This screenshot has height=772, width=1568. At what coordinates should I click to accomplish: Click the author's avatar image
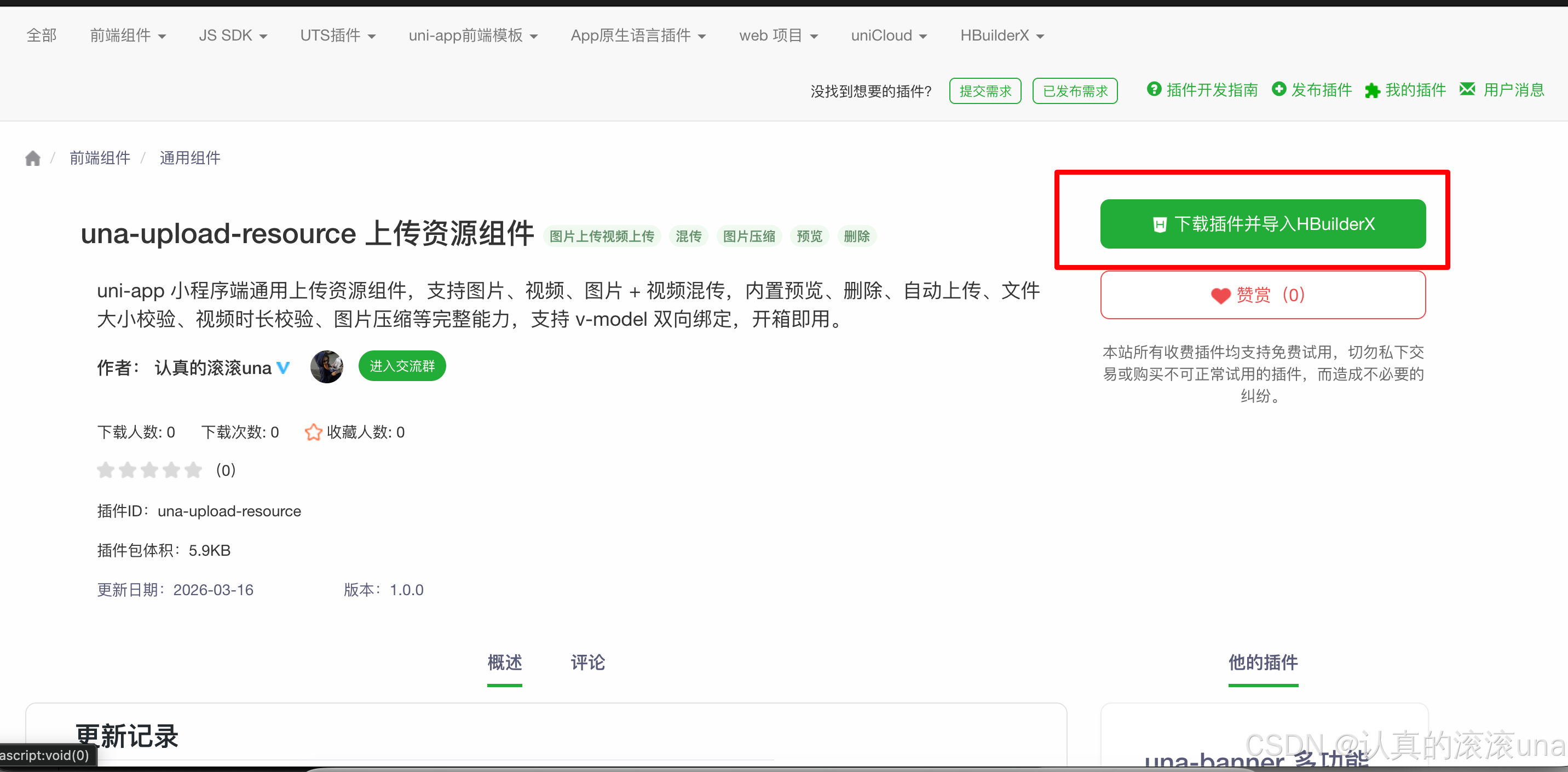click(327, 366)
